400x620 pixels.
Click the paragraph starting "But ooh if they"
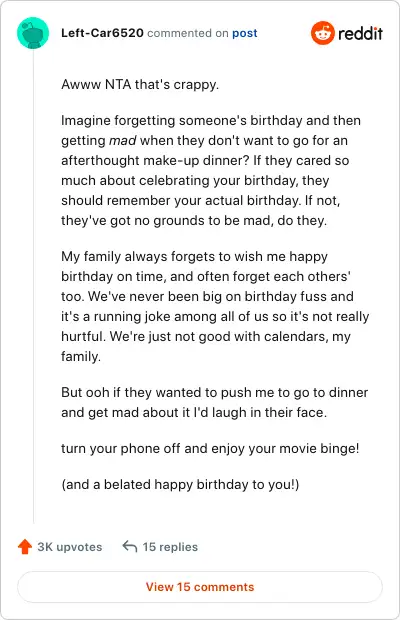point(215,402)
